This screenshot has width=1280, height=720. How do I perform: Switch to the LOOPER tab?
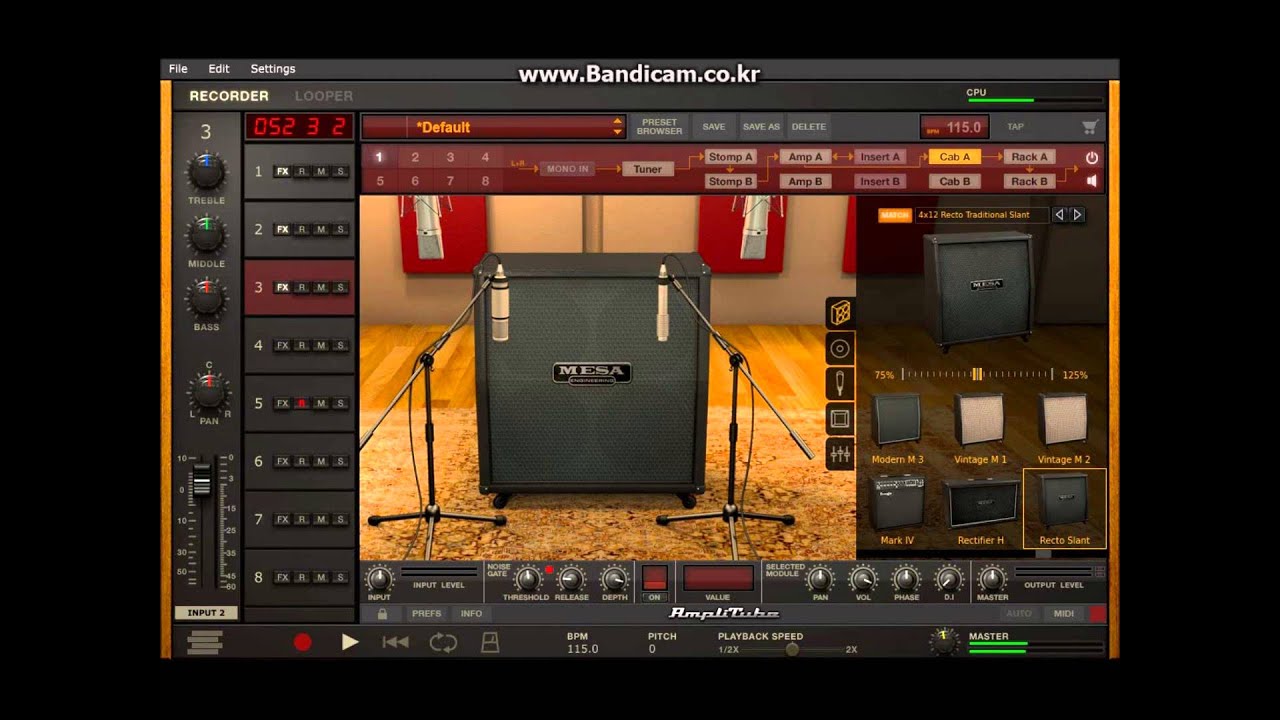[323, 96]
